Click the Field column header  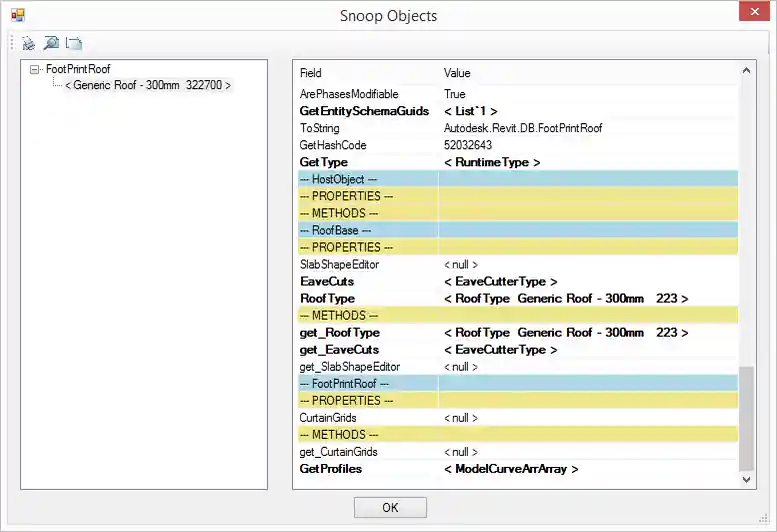pyautogui.click(x=311, y=73)
